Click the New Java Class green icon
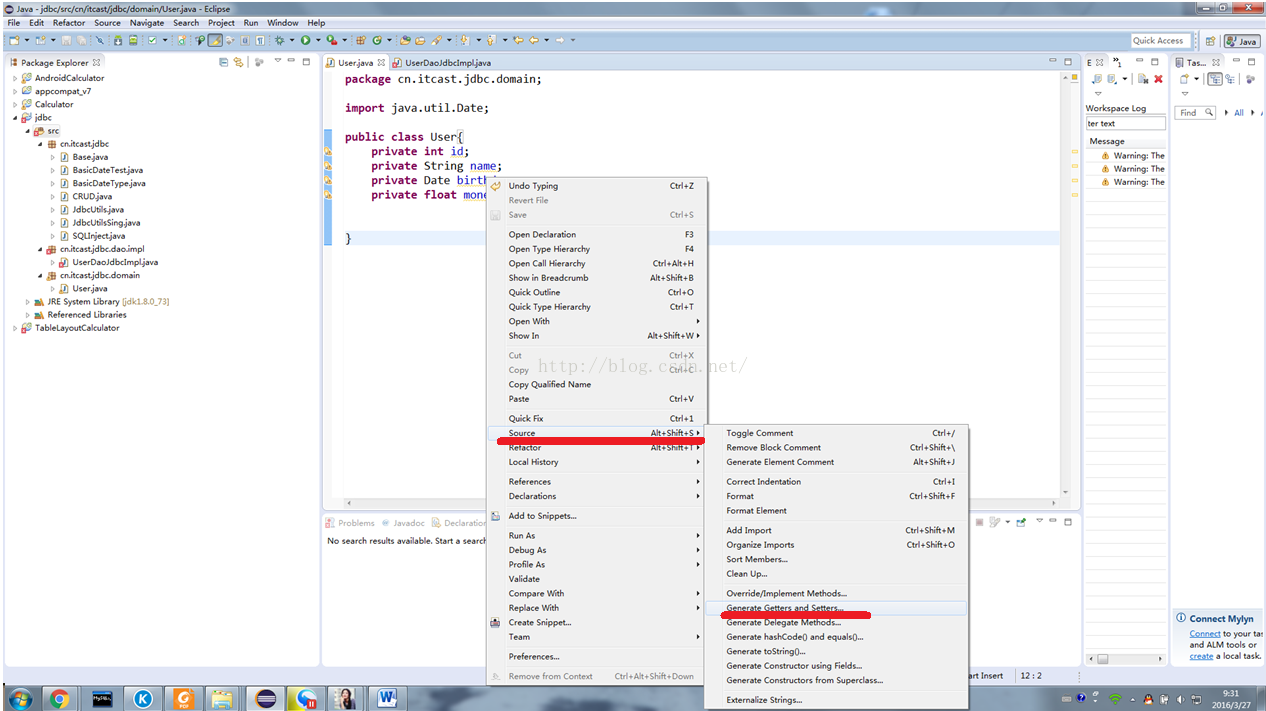Image resolution: width=1266 pixels, height=711 pixels. [378, 40]
